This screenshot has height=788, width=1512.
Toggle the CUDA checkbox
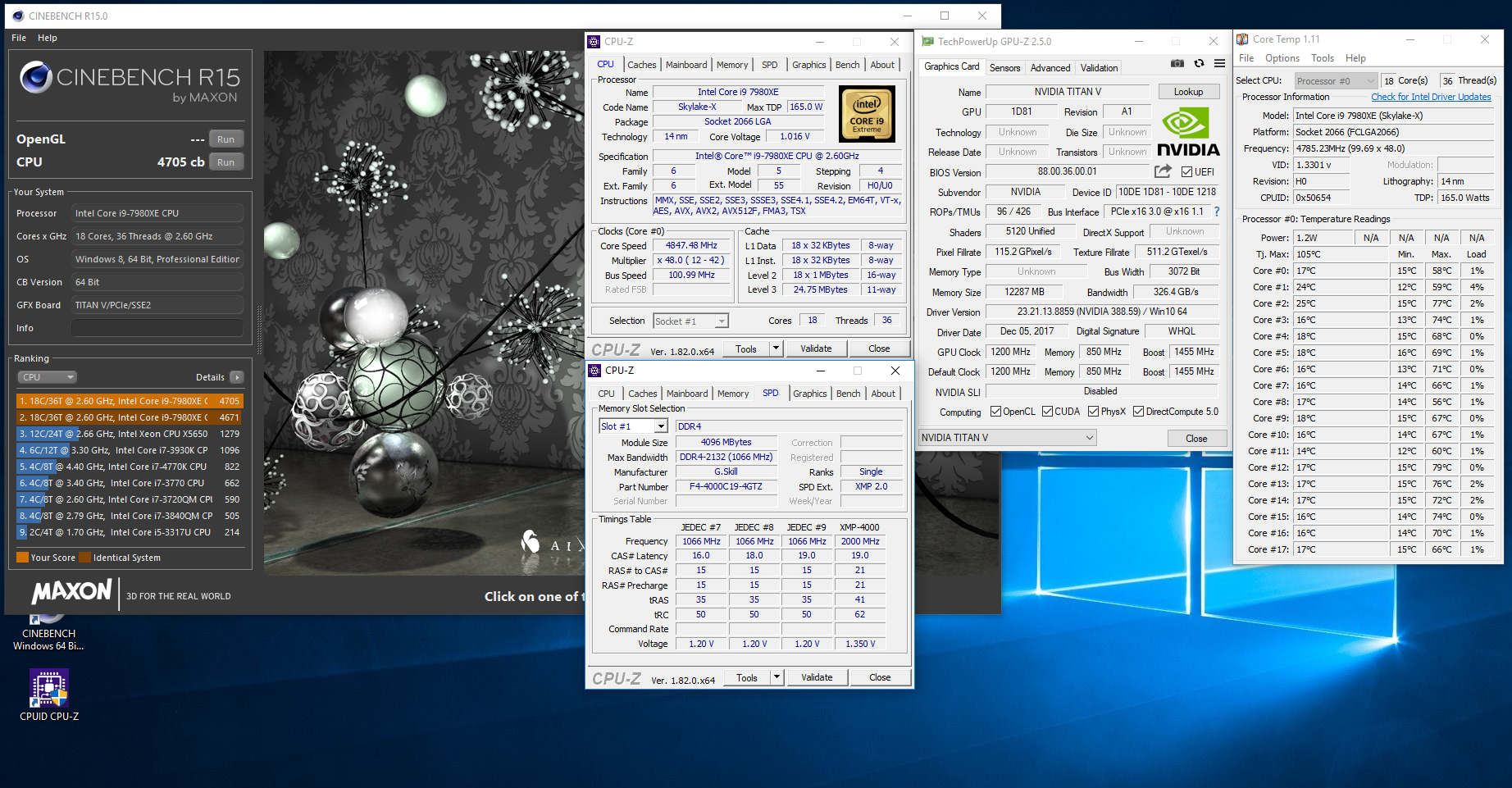tap(1047, 412)
